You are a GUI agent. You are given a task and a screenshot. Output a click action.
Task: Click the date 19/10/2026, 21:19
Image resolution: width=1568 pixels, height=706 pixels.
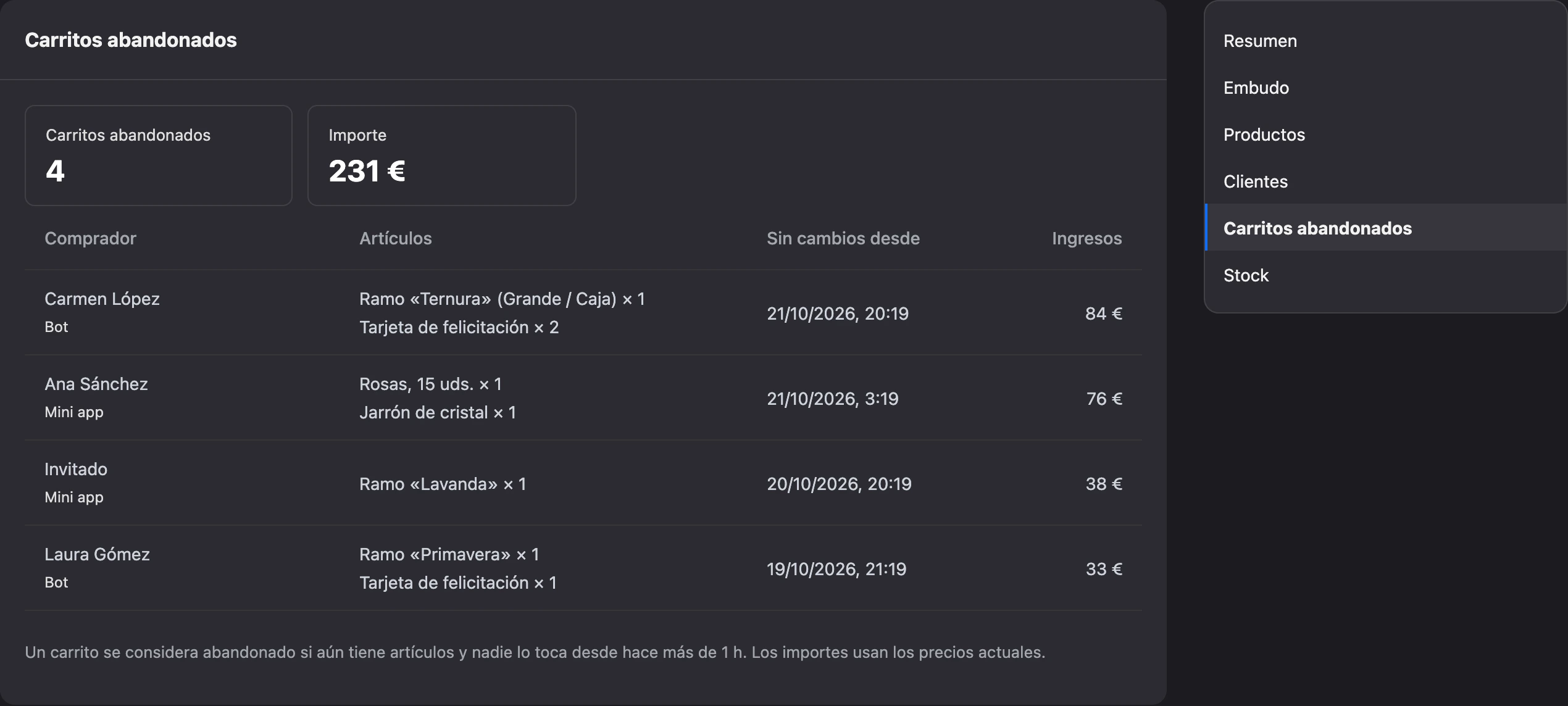coord(836,569)
